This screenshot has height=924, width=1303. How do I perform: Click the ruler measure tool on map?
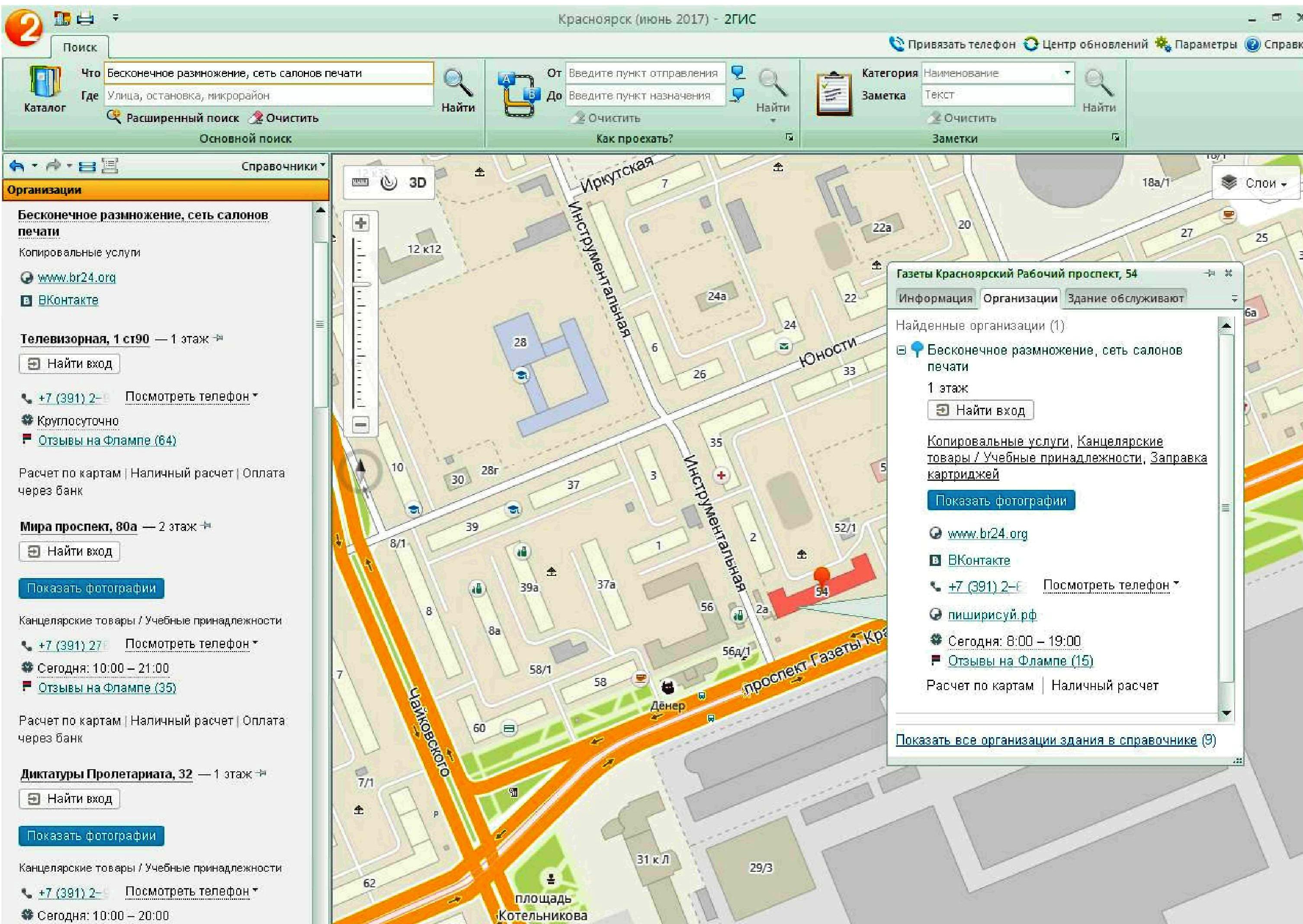click(360, 182)
